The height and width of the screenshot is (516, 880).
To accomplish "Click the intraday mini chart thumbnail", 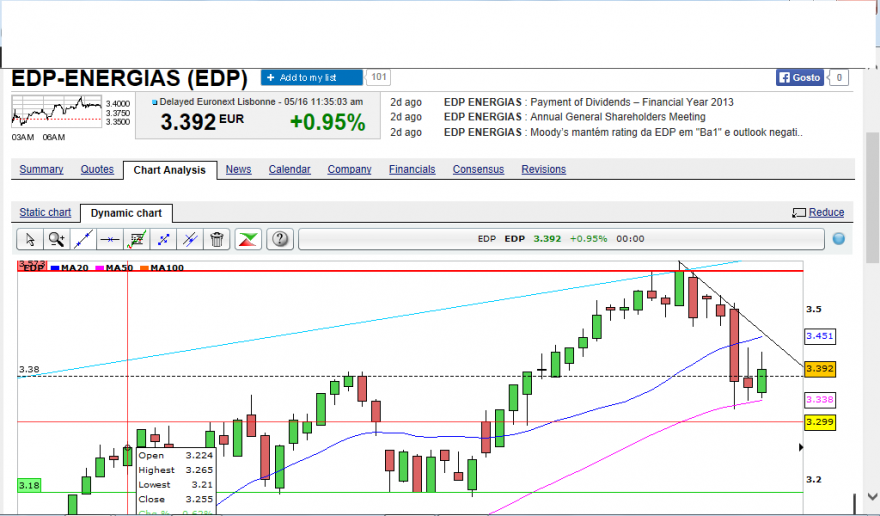I will tap(57, 111).
